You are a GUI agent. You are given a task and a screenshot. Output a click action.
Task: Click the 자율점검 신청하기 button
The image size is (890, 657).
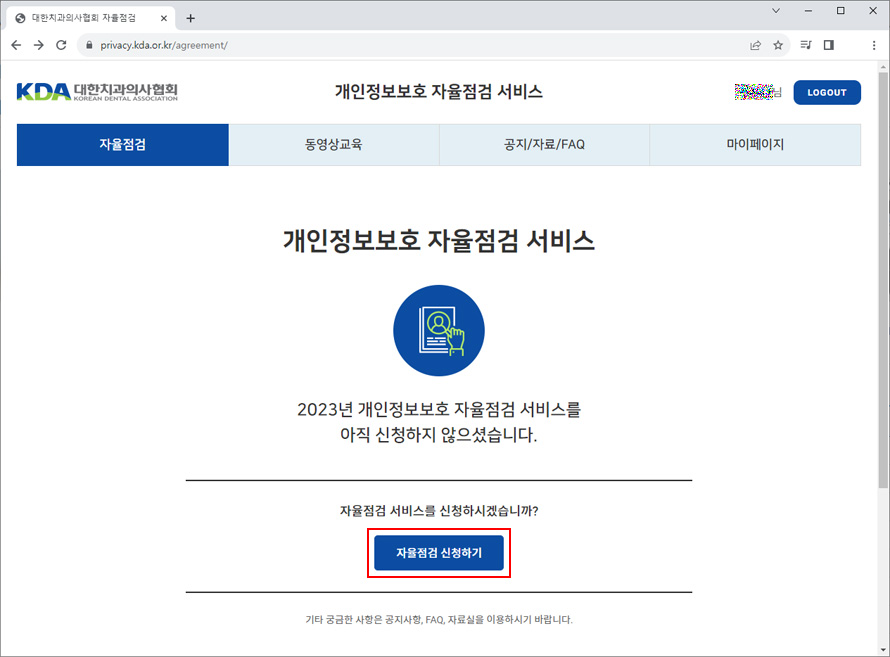pyautogui.click(x=438, y=553)
